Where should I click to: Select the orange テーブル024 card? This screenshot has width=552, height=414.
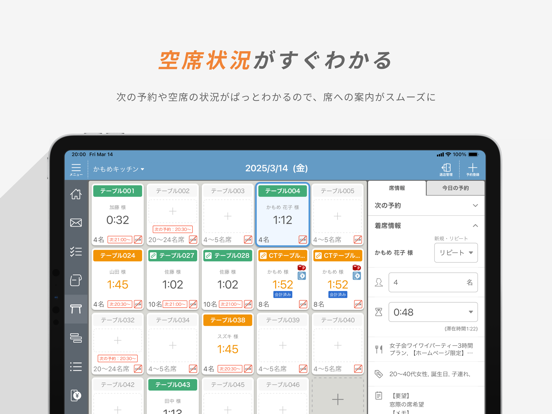tap(118, 279)
